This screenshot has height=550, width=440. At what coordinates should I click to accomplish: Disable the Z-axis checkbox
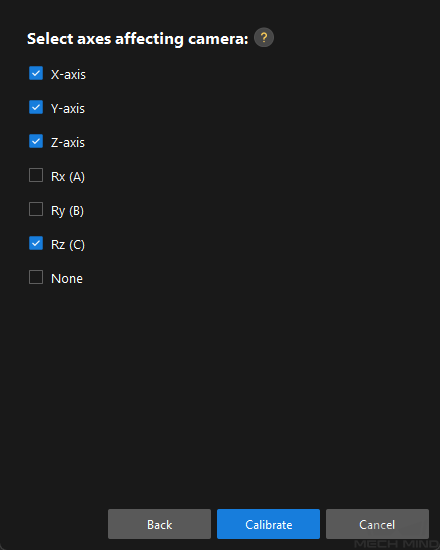[36, 141]
